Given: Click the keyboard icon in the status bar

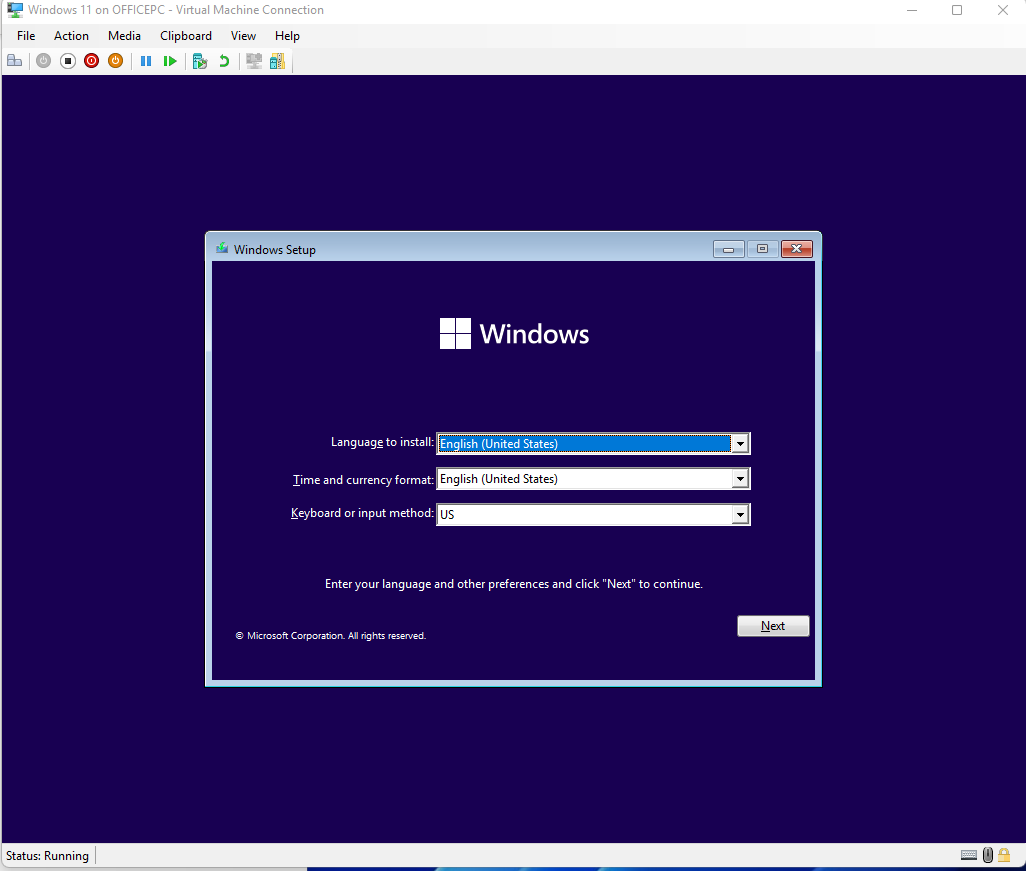Looking at the screenshot, I should [968, 855].
